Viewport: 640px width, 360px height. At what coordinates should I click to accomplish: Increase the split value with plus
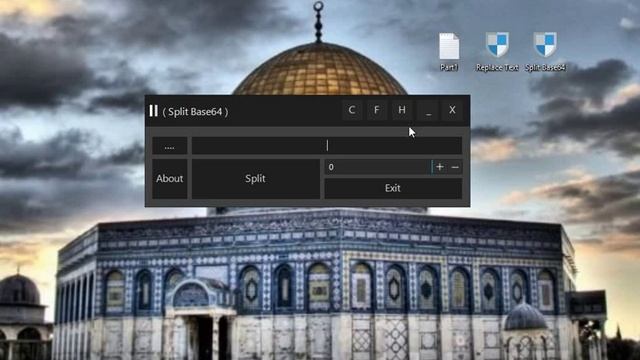tap(440, 167)
